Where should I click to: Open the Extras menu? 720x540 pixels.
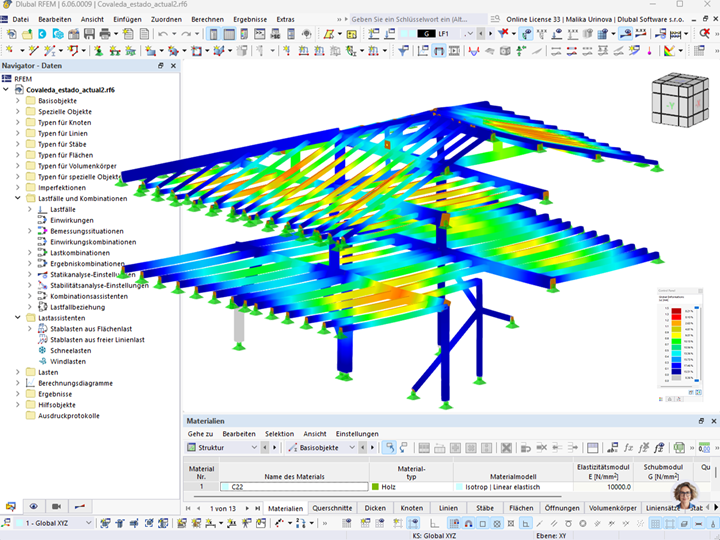pyautogui.click(x=285, y=19)
